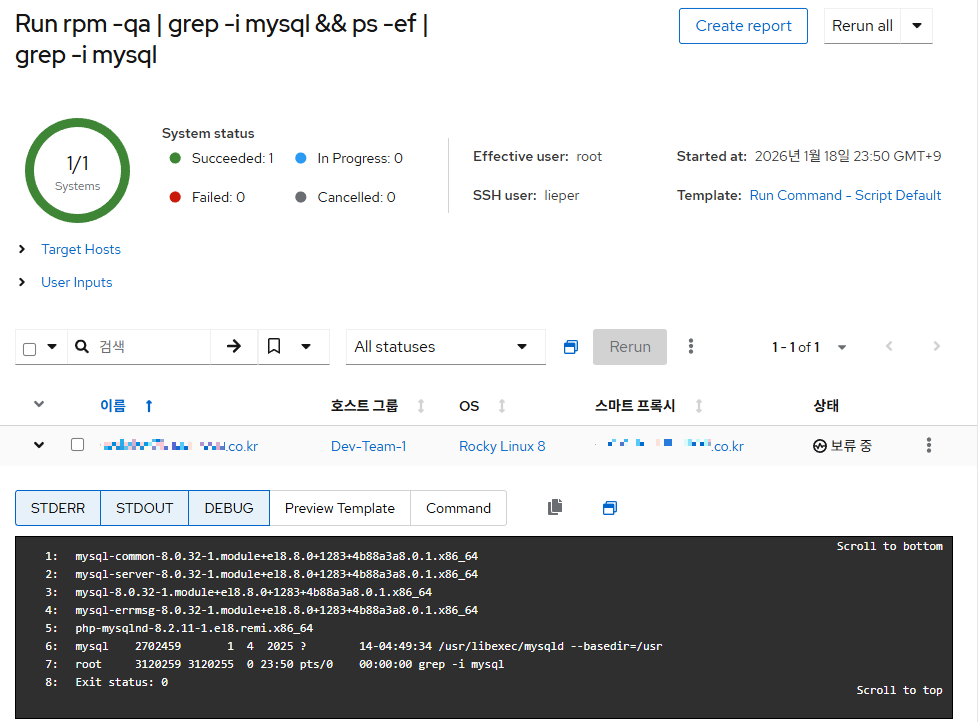Open the host row kebab actions menu

928,445
